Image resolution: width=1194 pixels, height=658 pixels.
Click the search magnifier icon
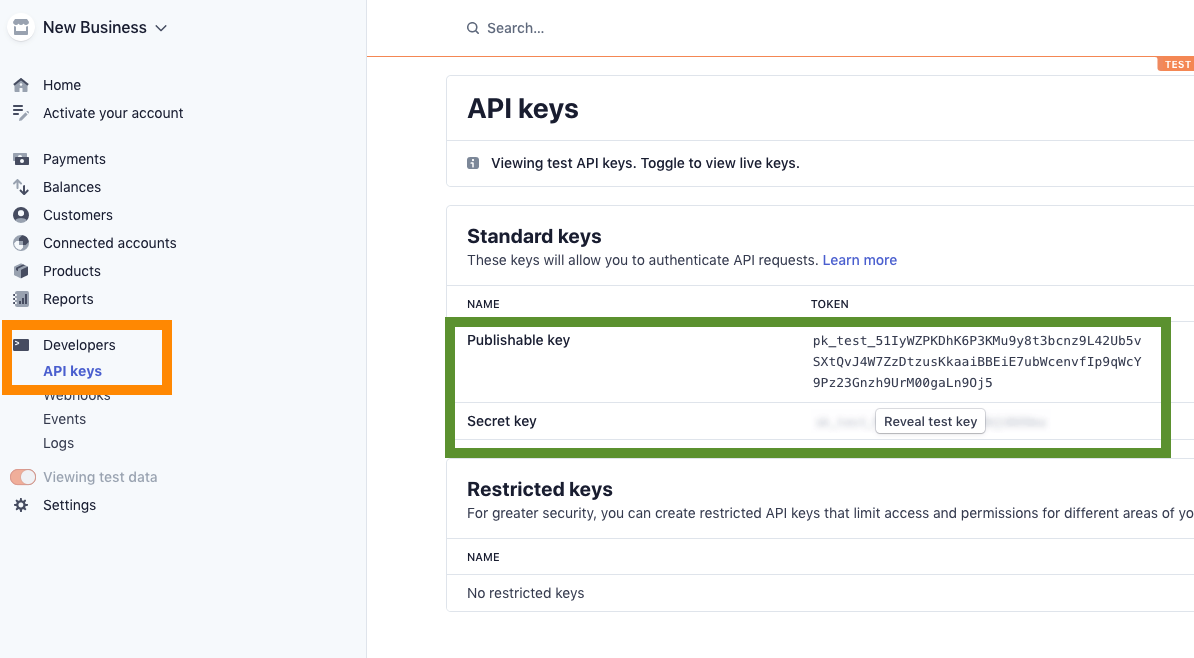(473, 28)
